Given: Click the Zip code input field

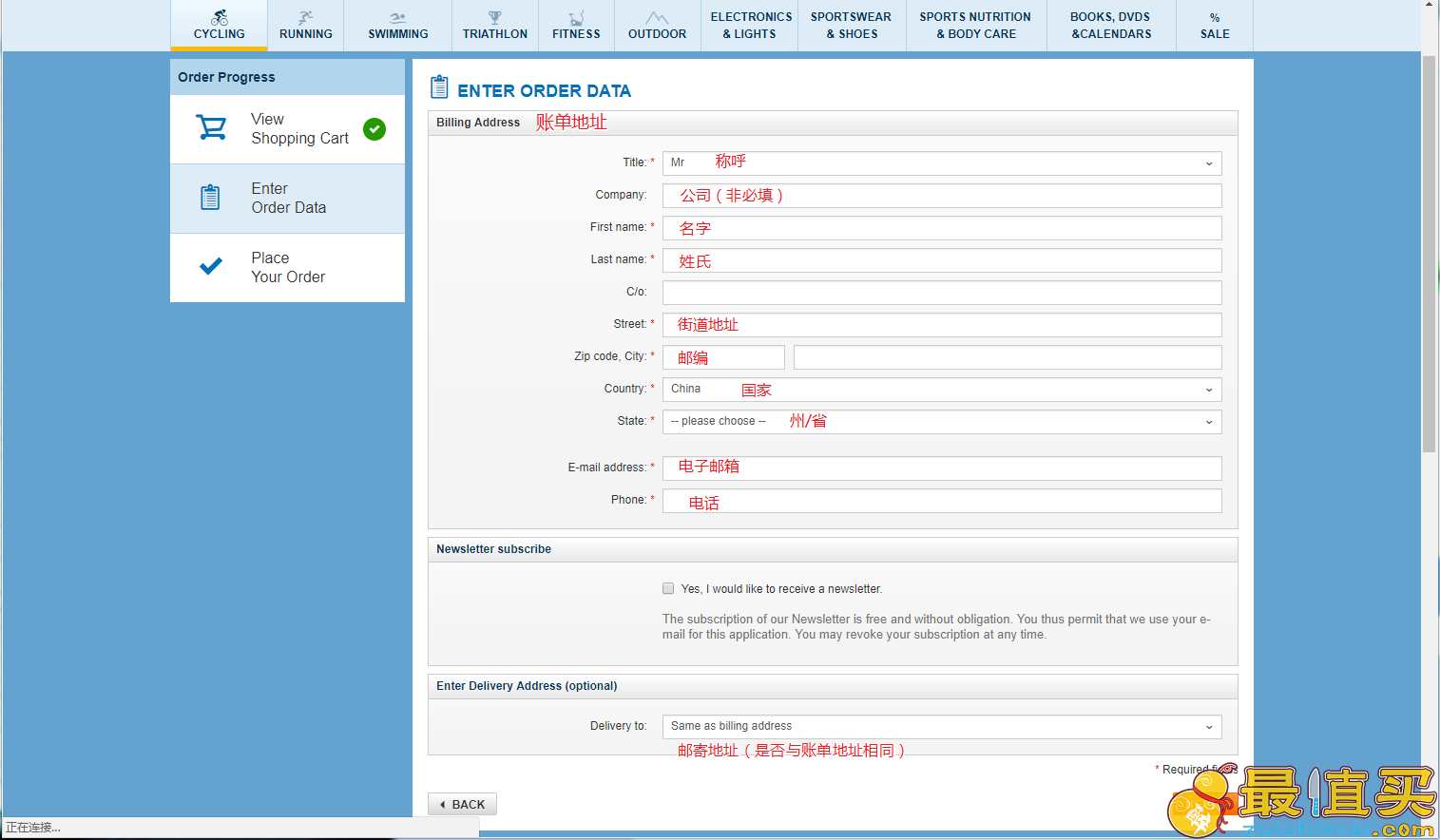Looking at the screenshot, I should 723,357.
